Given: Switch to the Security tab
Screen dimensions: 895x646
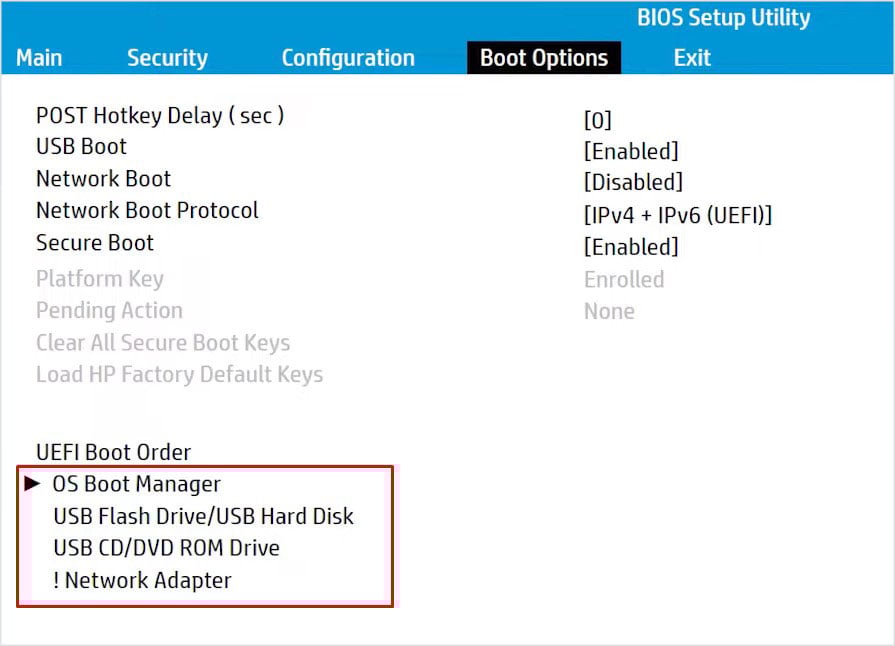Looking at the screenshot, I should (x=167, y=58).
